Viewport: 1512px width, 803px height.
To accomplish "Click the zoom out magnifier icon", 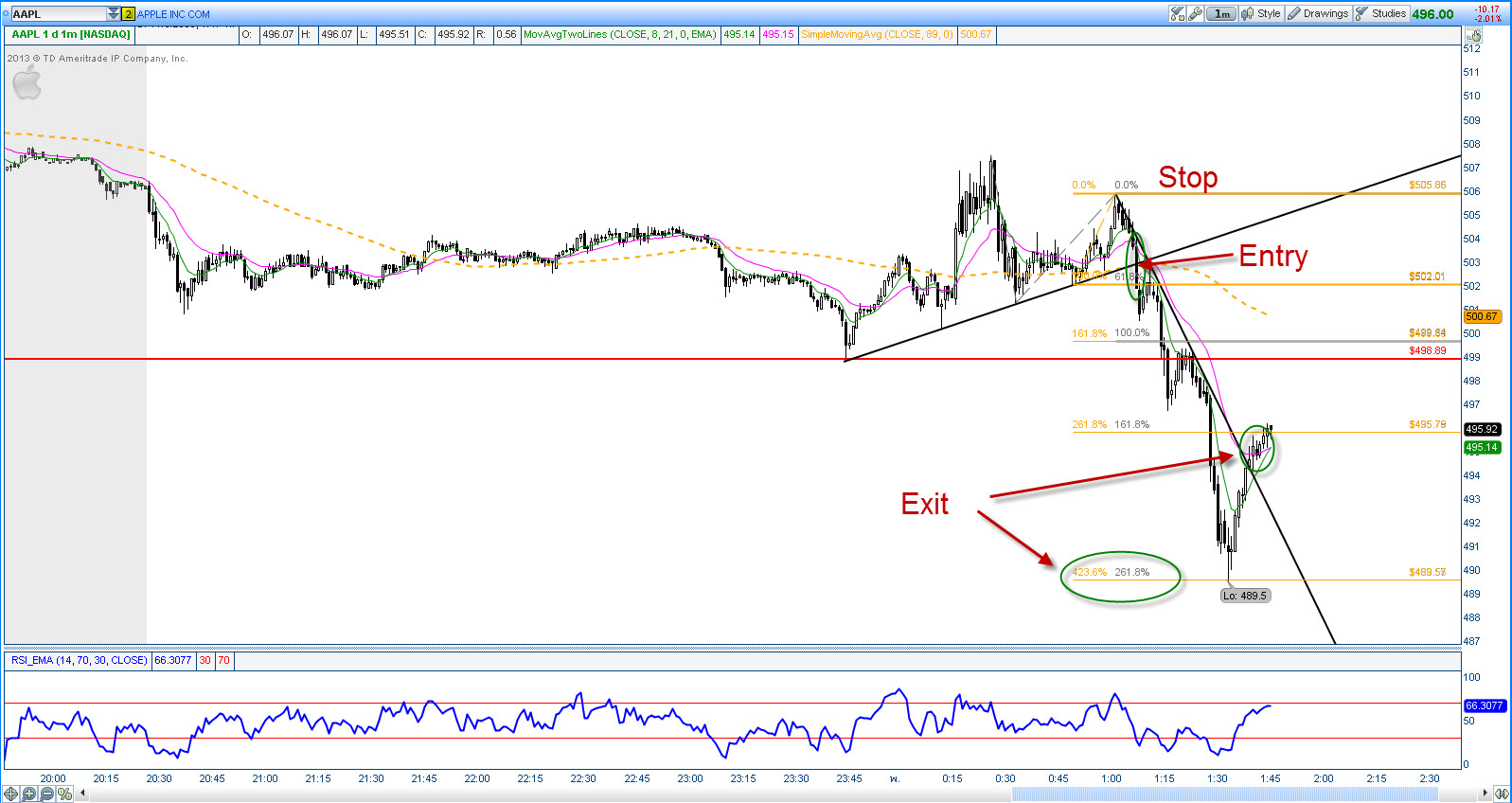I will pyautogui.click(x=47, y=794).
